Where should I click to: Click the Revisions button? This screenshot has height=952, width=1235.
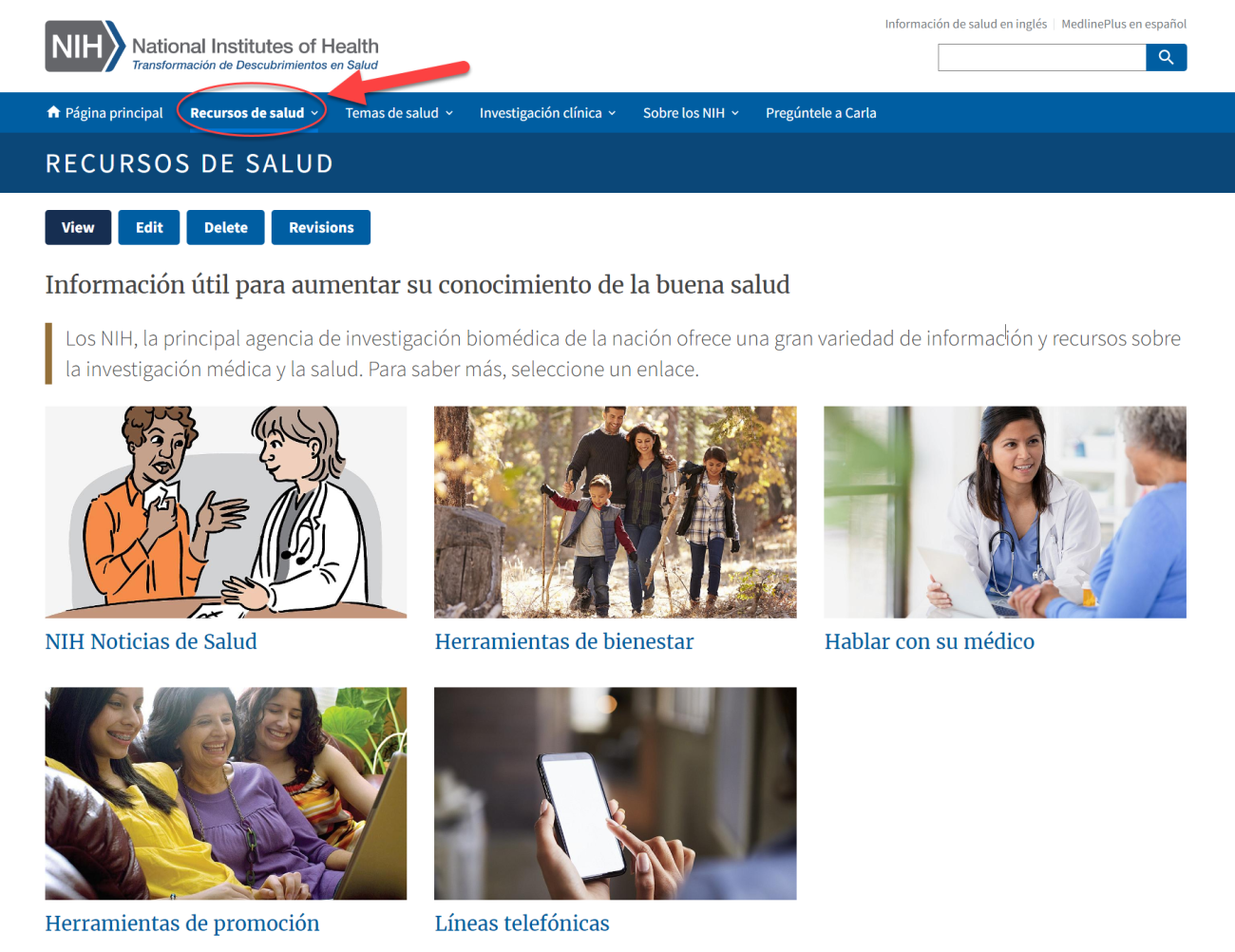tap(320, 227)
